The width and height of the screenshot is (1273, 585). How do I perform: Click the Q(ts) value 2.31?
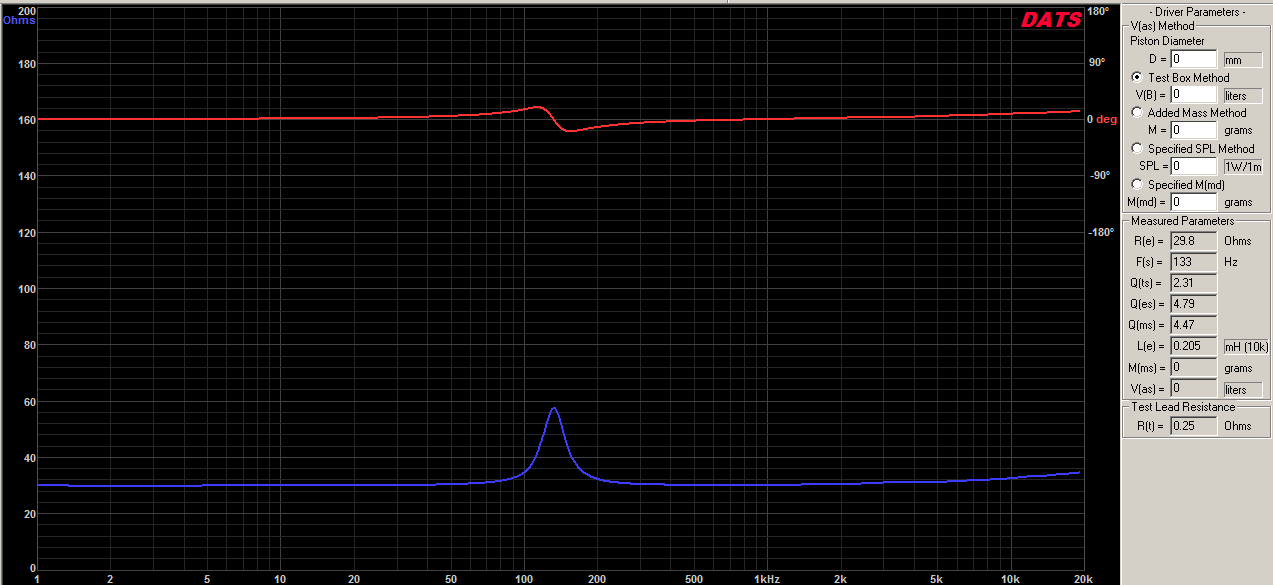1194,283
